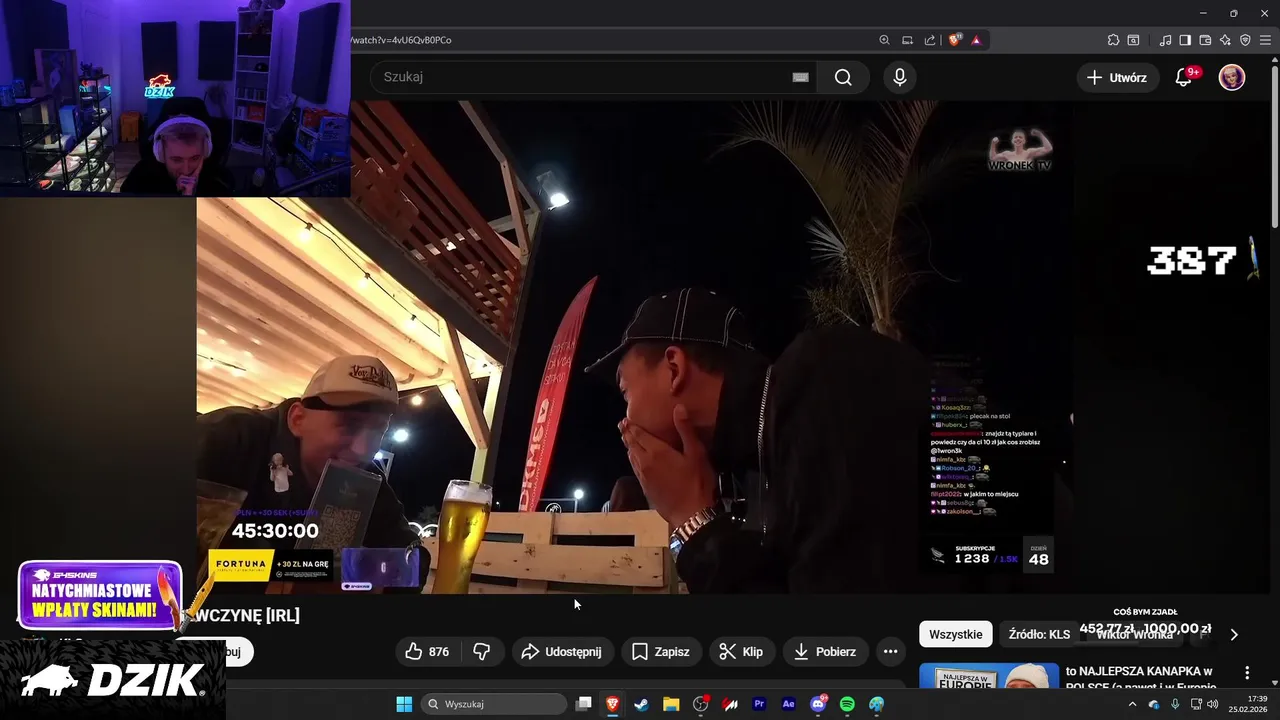Image resolution: width=1280 pixels, height=720 pixels.
Task: Open File Explorer from the taskbar
Action: pos(671,704)
